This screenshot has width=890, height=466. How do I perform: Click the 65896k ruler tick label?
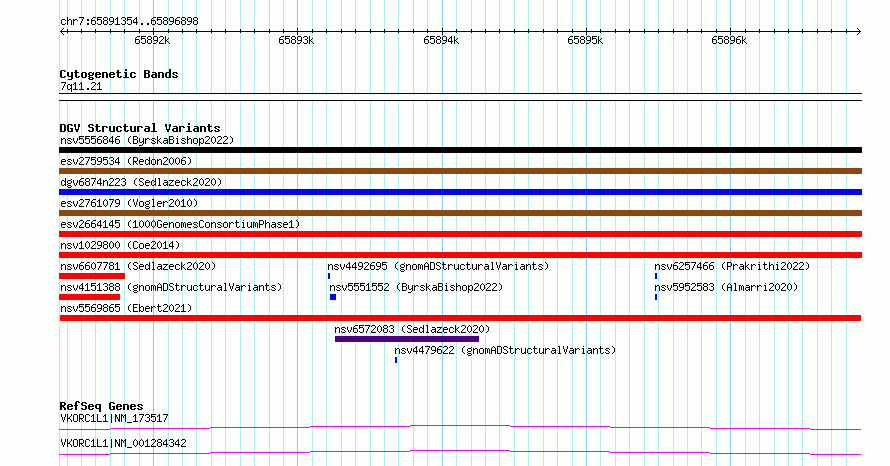729,40
